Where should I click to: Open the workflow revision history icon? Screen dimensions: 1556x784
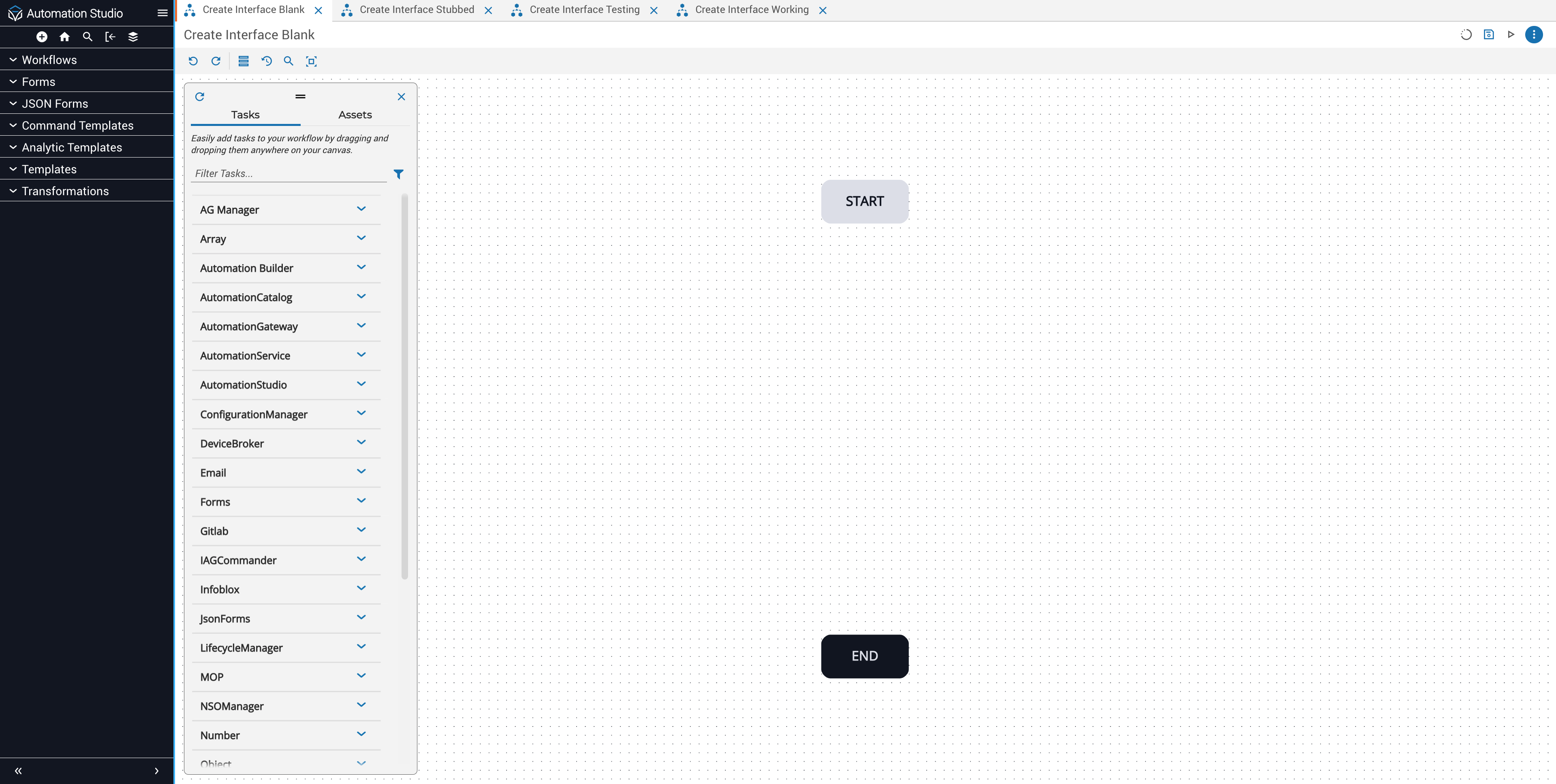pos(266,61)
